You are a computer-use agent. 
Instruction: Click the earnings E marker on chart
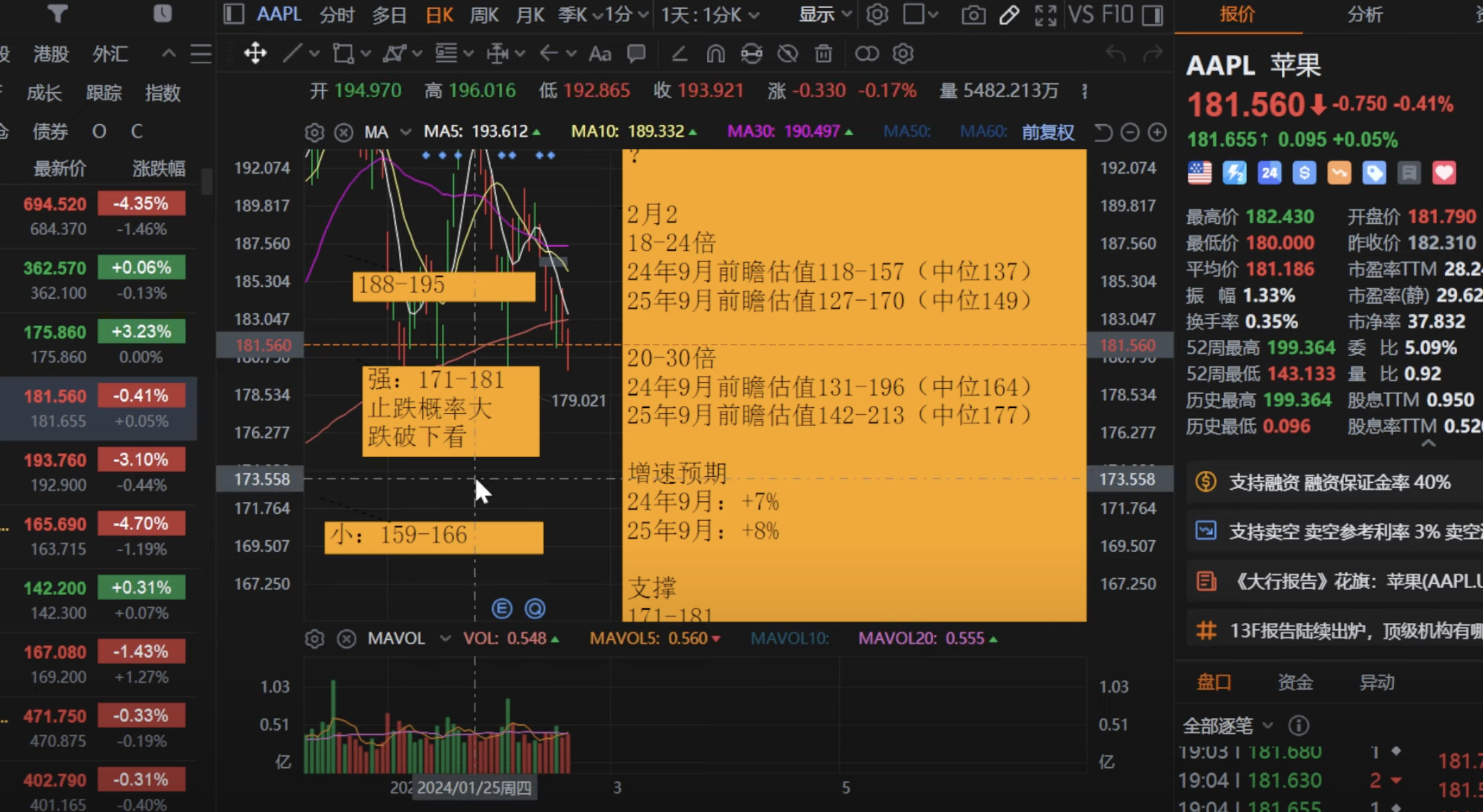pyautogui.click(x=502, y=608)
